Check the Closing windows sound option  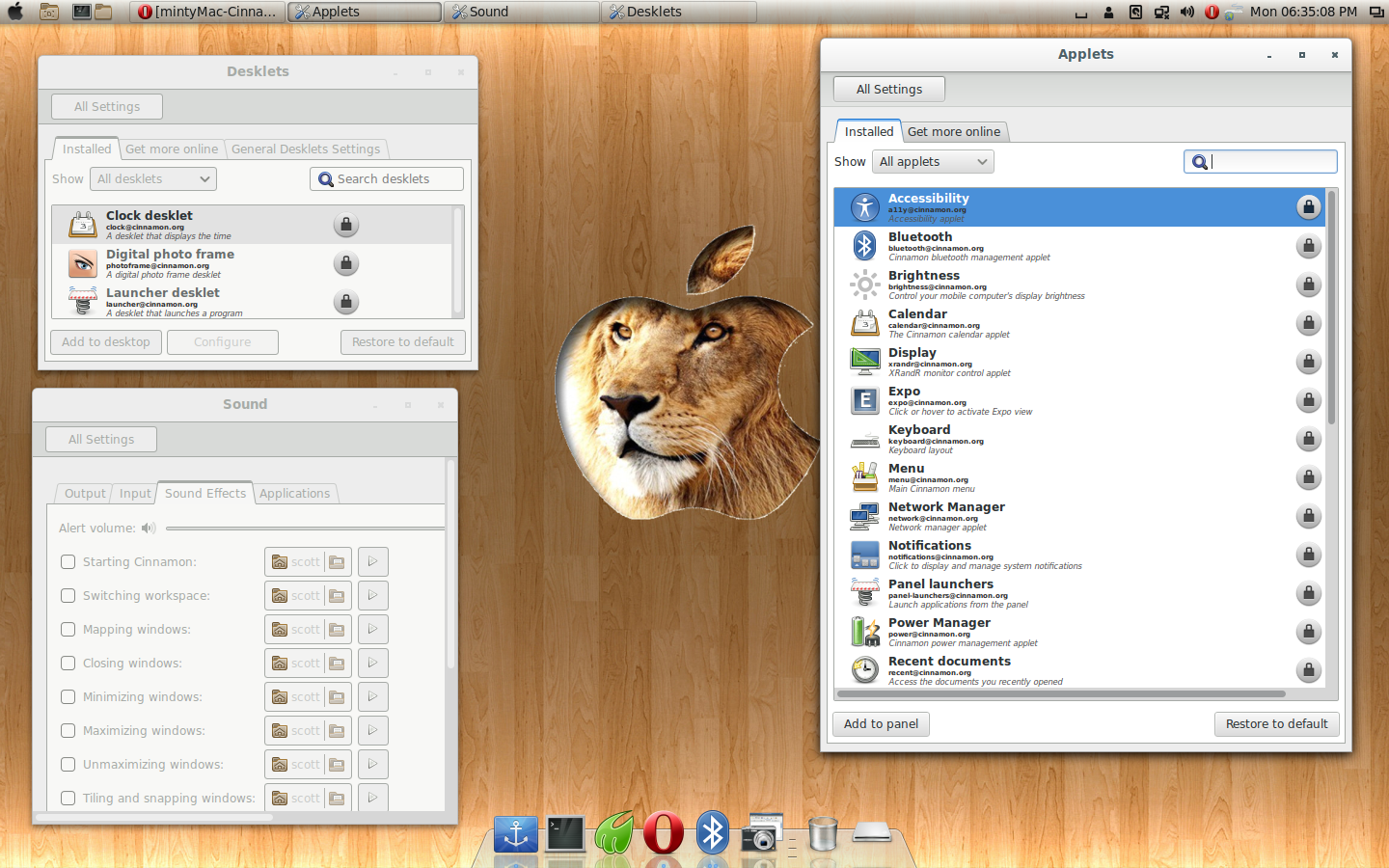click(68, 664)
